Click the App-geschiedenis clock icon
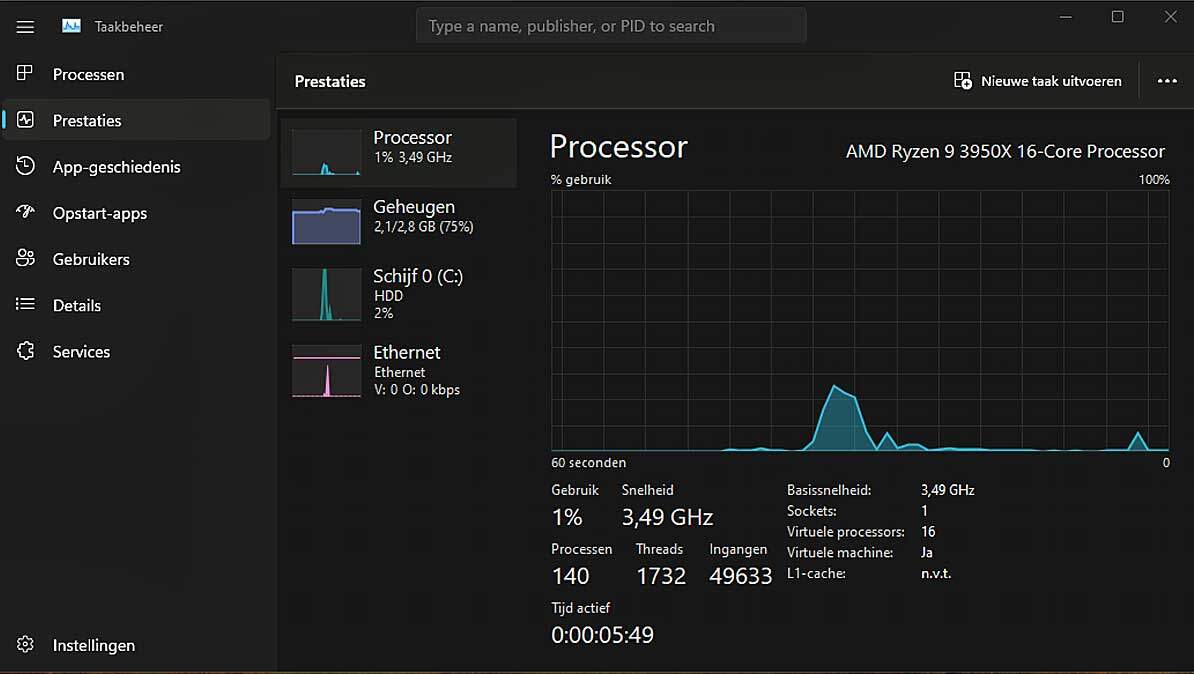This screenshot has width=1194, height=674. coord(25,166)
